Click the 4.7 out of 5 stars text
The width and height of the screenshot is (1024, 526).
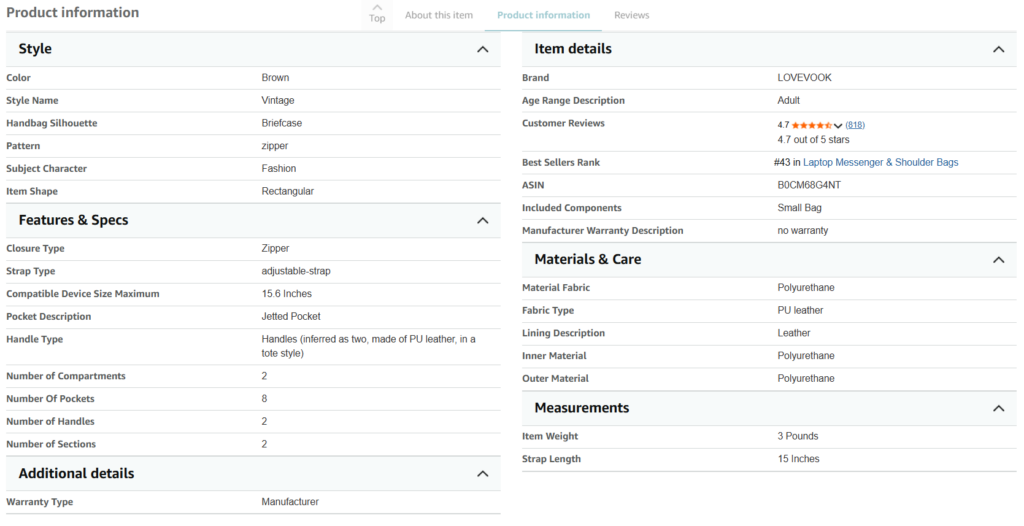813,139
